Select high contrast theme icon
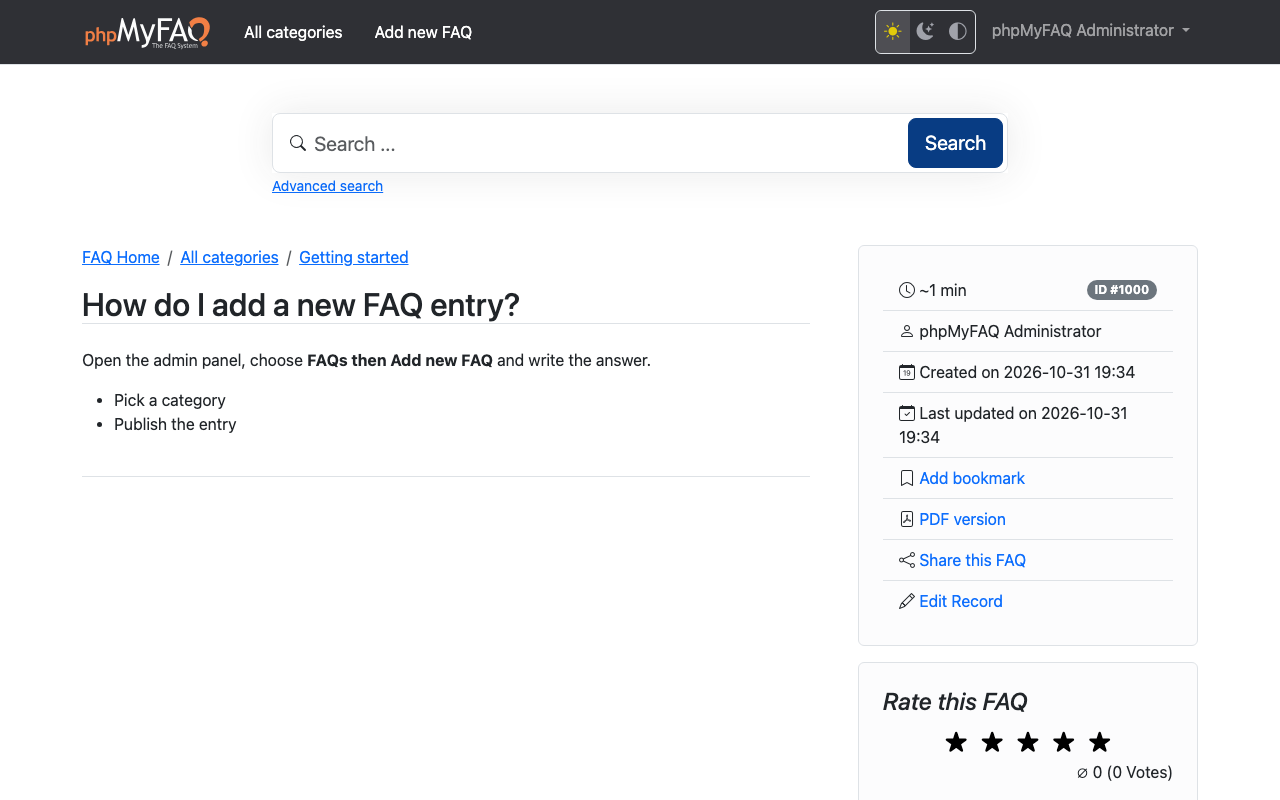Image resolution: width=1280 pixels, height=800 pixels. click(x=958, y=32)
